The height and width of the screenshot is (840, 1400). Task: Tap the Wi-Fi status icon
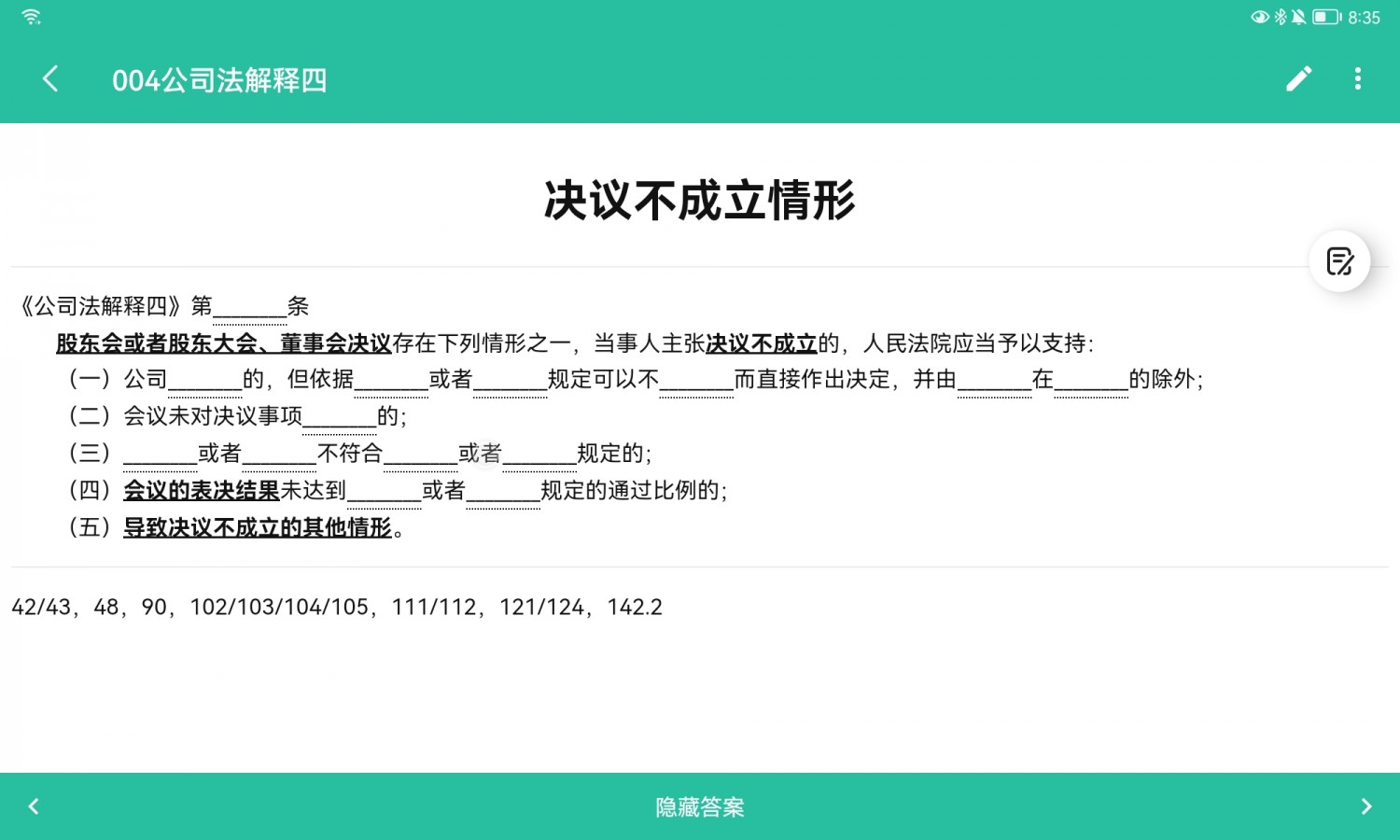31,17
